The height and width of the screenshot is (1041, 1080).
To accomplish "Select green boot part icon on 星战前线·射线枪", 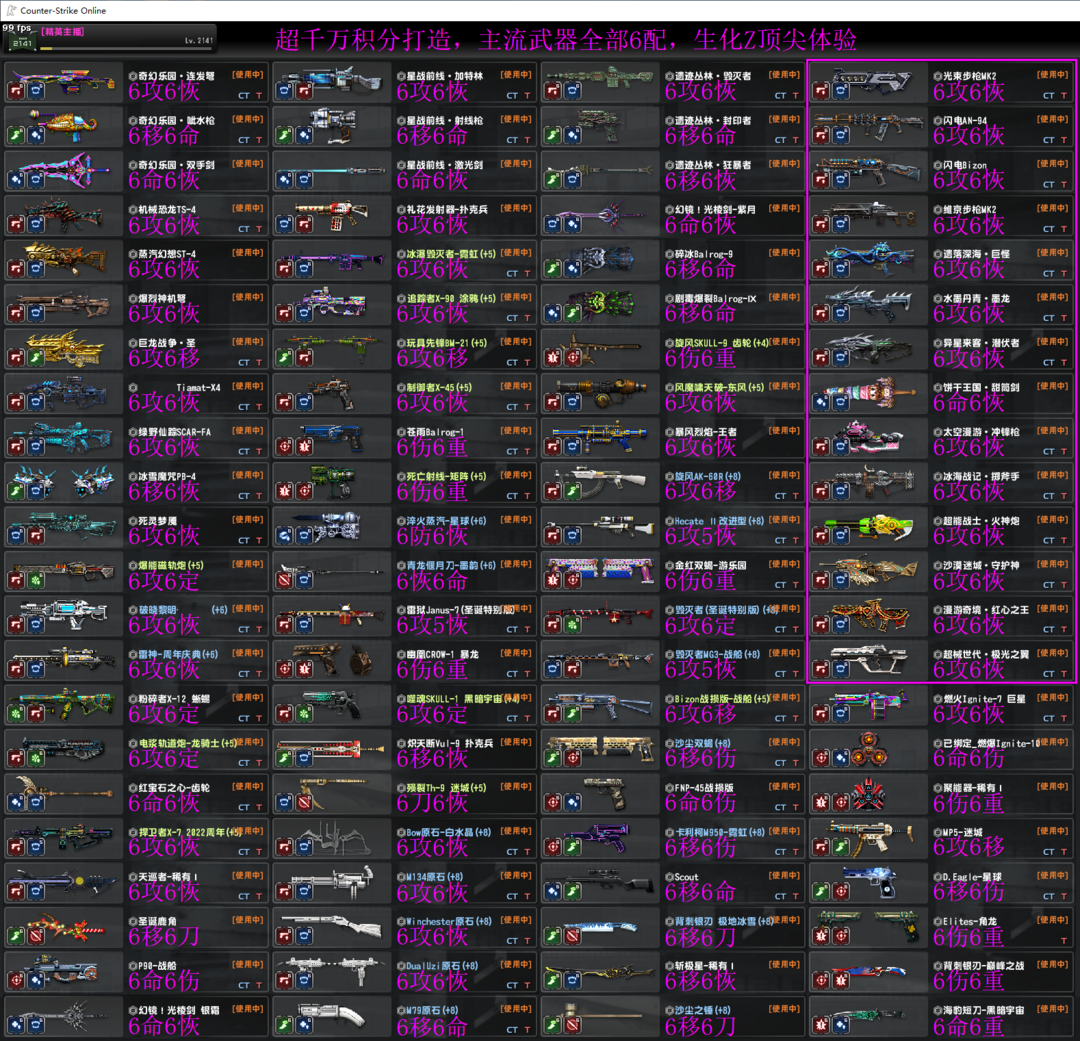I will pos(284,136).
